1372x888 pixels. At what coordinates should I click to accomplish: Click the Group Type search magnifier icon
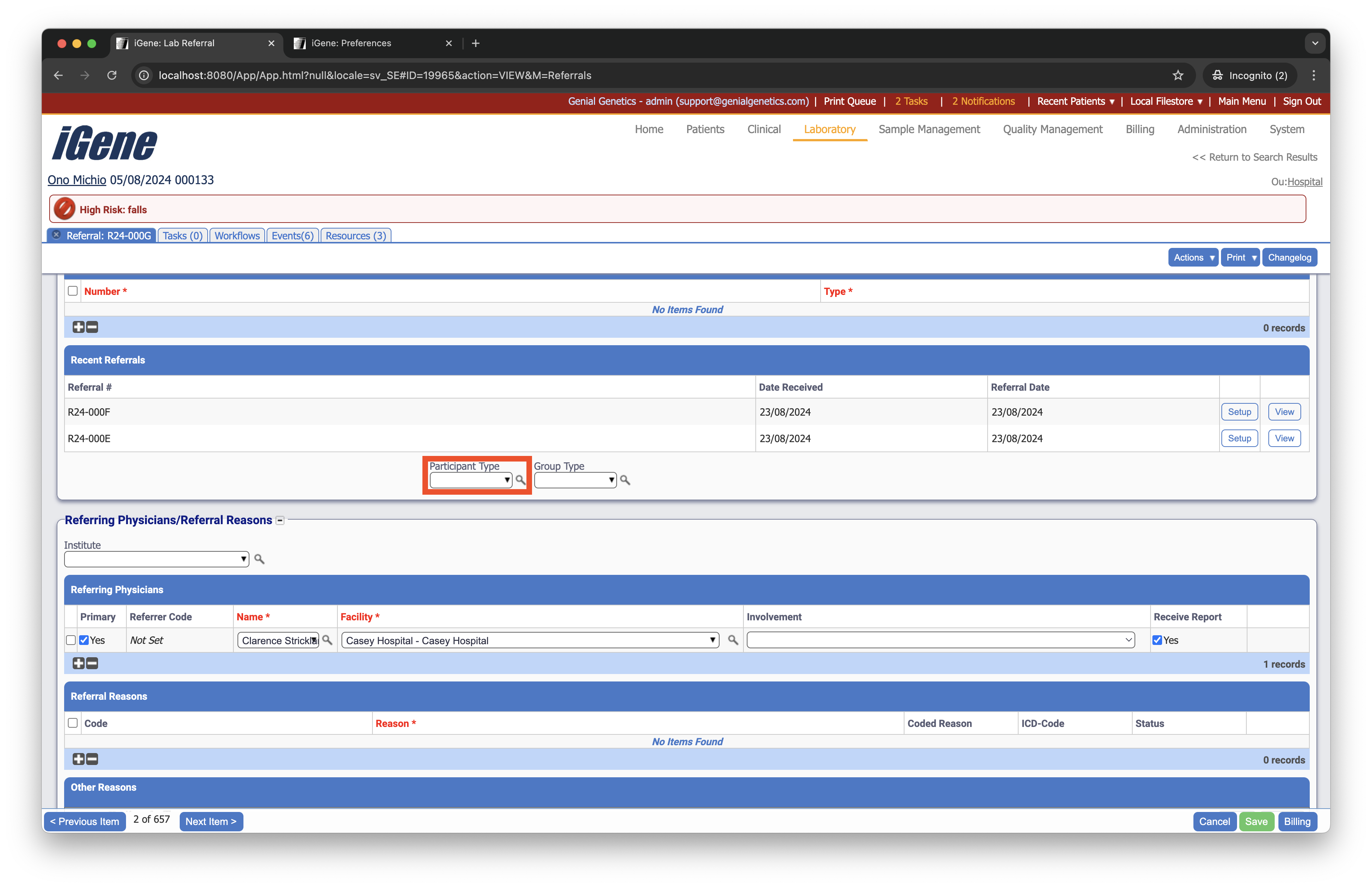pos(625,479)
